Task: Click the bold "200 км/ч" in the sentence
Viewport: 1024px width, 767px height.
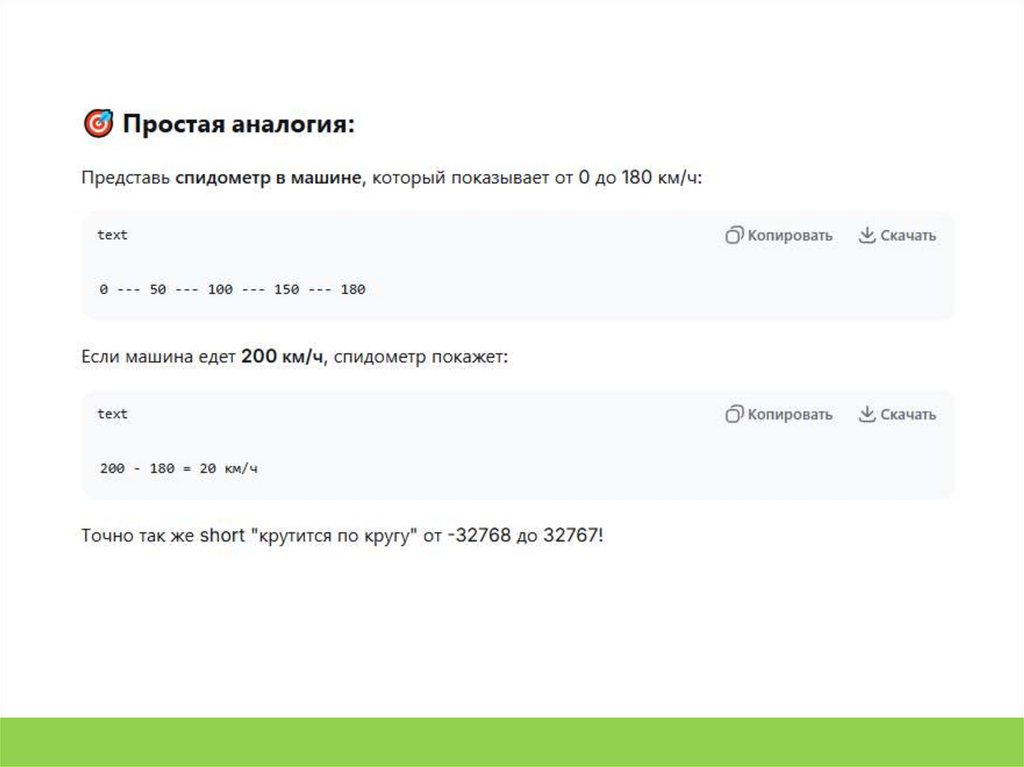Action: (283, 357)
